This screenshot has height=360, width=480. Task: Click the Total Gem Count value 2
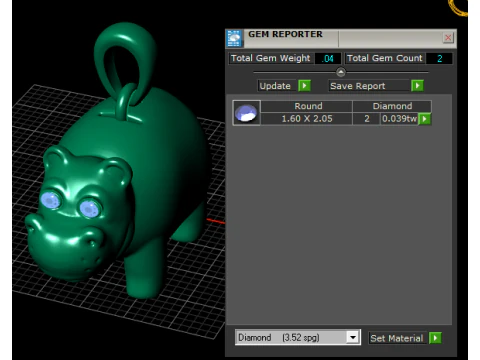(439, 59)
